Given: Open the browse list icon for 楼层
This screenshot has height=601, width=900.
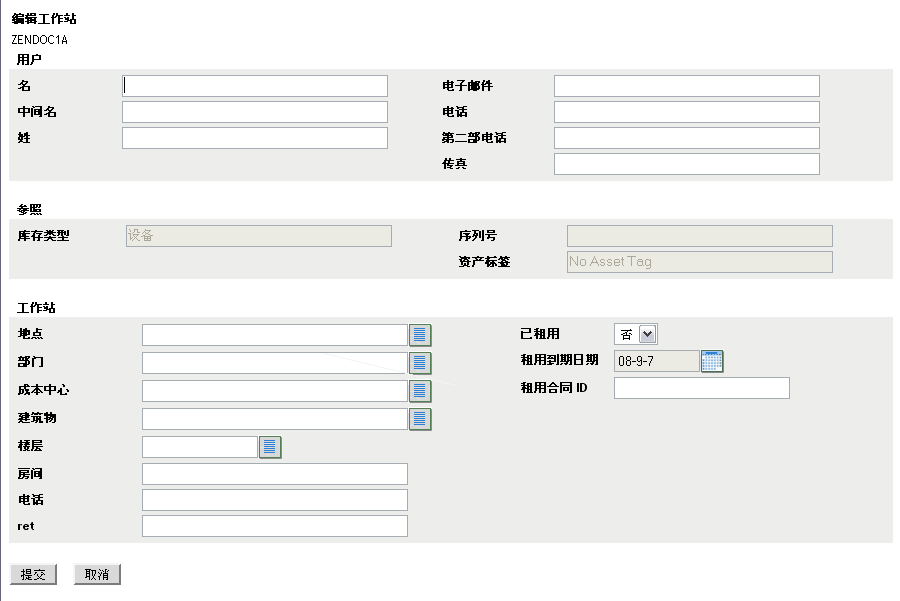Looking at the screenshot, I should [x=270, y=447].
